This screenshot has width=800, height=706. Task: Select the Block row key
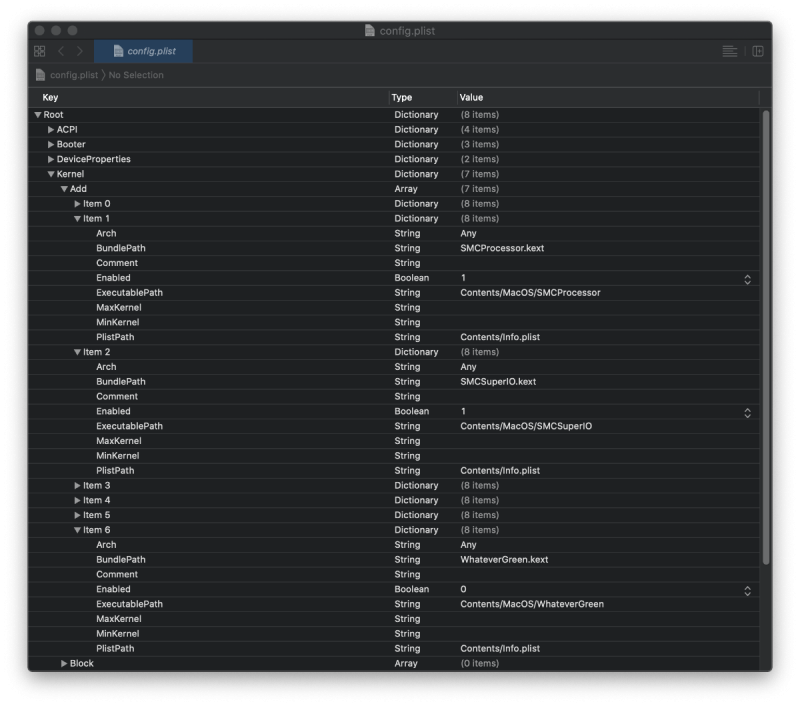82,663
